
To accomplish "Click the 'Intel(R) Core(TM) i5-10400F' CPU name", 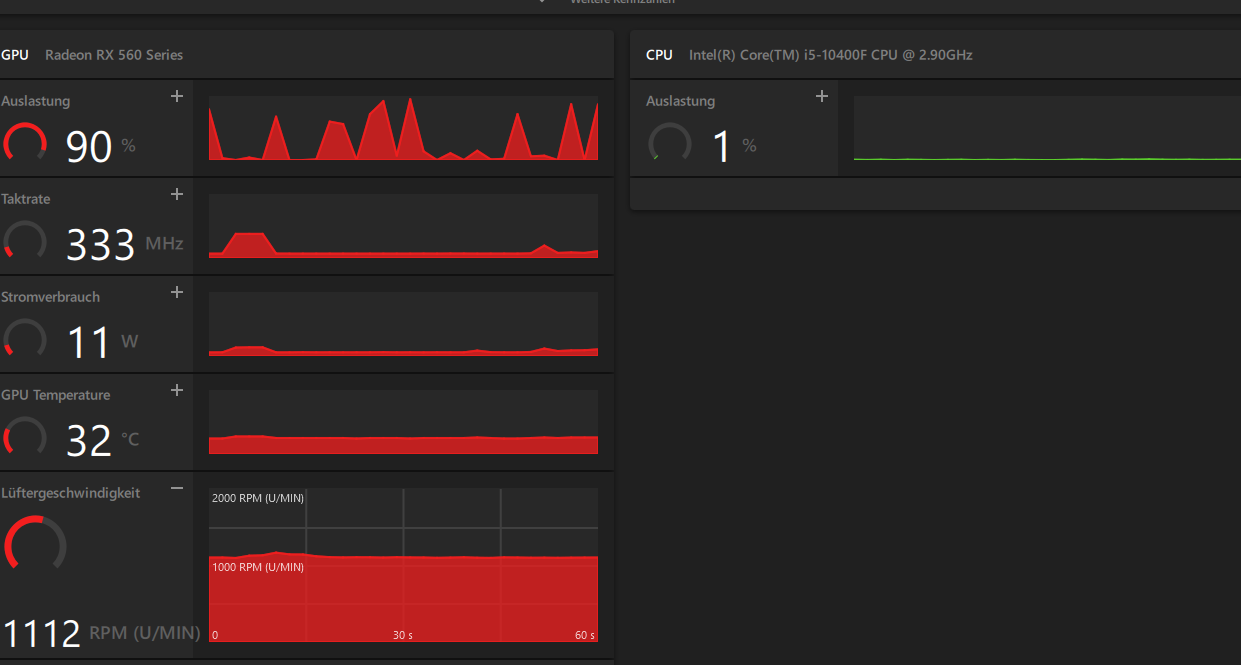I will (830, 55).
